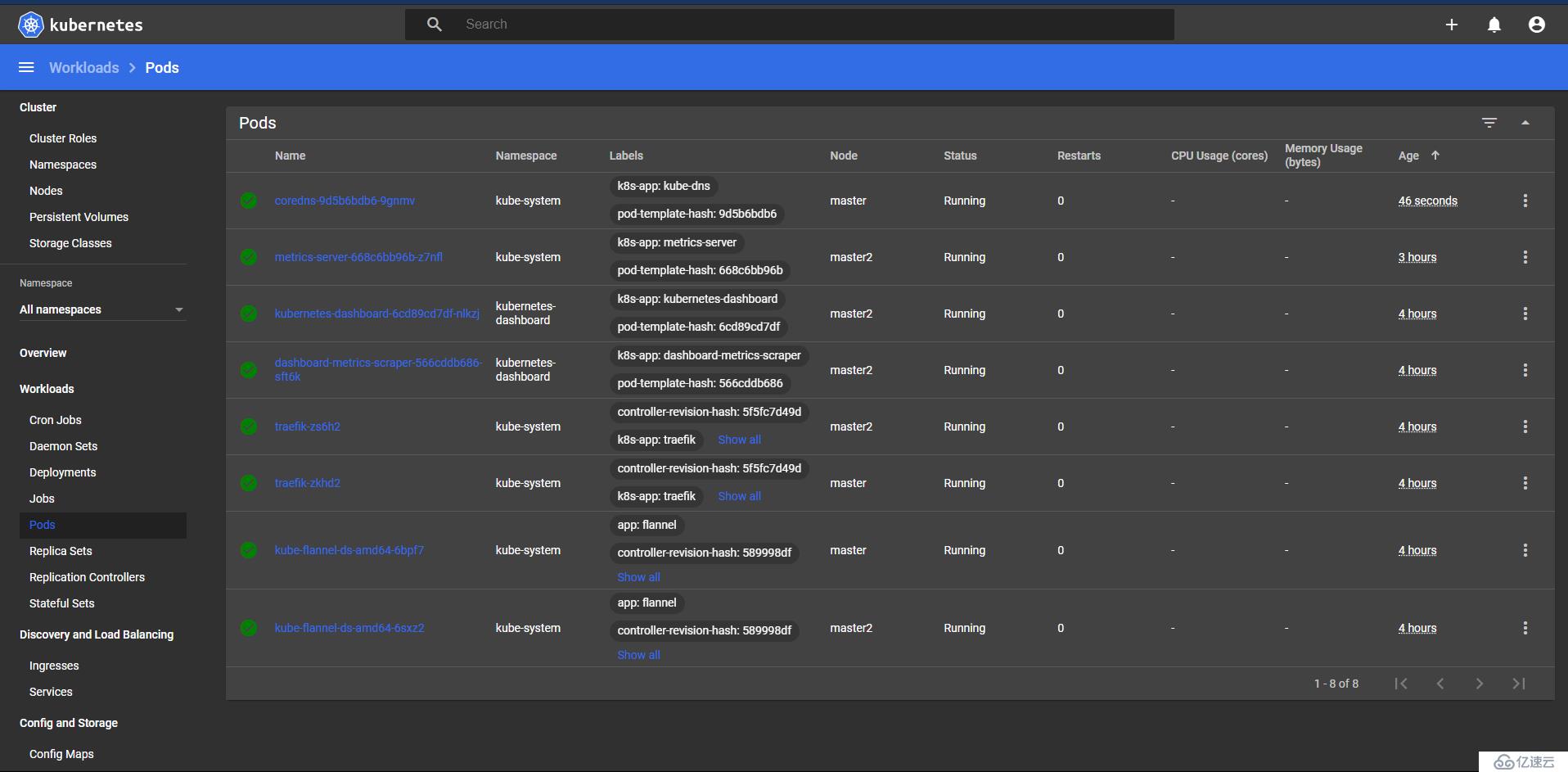Open Ingresses in sidebar
Viewport: 1568px width, 772px height.
(x=54, y=666)
